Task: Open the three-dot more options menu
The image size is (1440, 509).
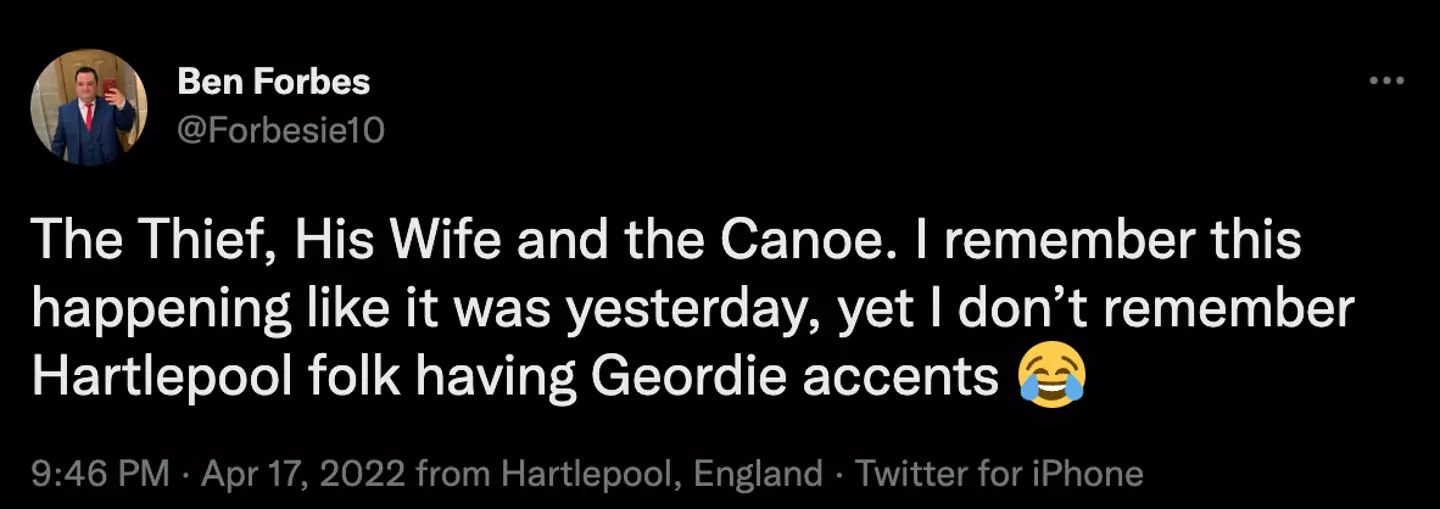Action: [x=1387, y=81]
